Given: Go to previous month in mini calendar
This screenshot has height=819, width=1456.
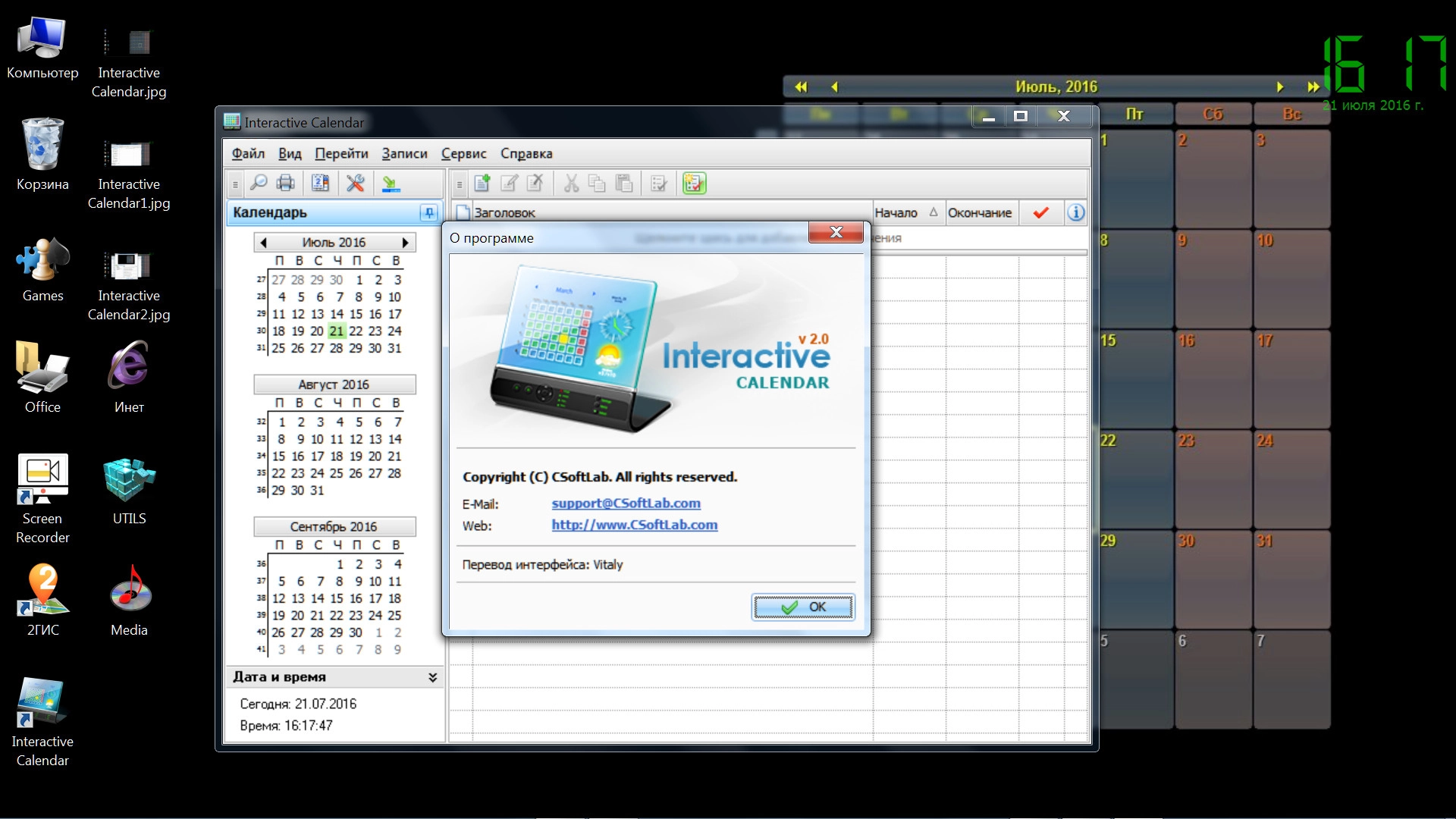Looking at the screenshot, I should click(263, 243).
